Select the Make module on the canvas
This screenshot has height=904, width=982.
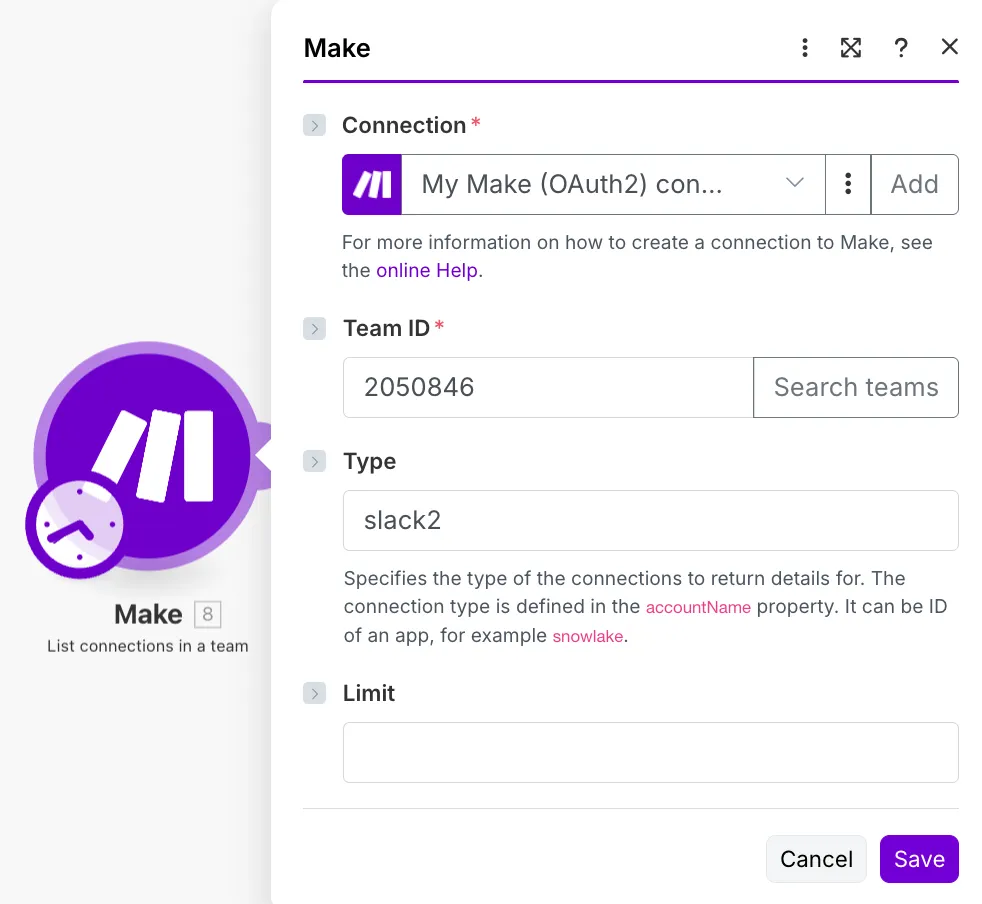point(148,456)
